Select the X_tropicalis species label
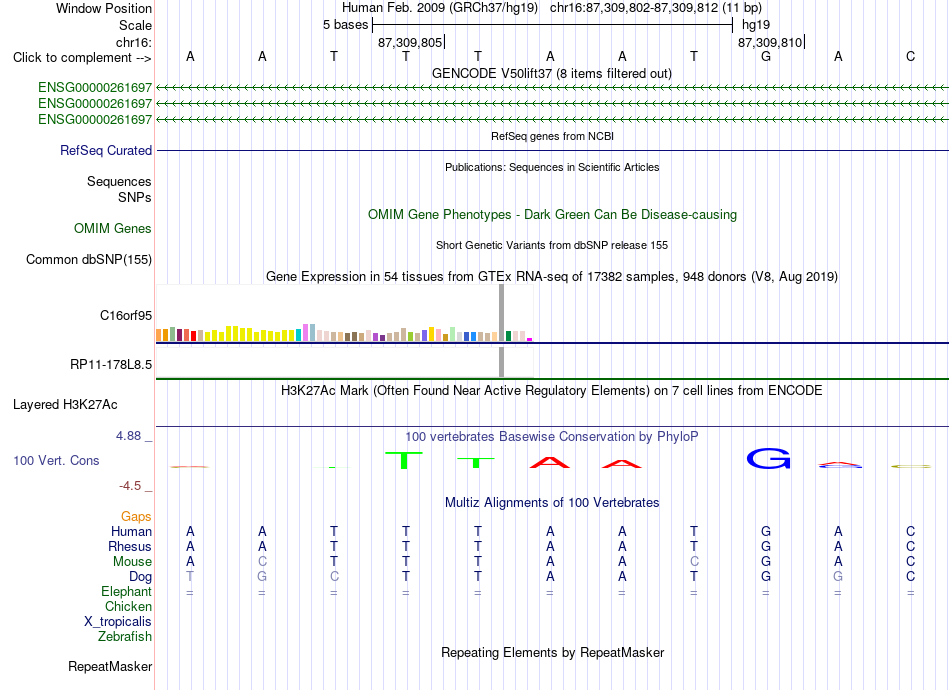This screenshot has width=950, height=690. [118, 622]
